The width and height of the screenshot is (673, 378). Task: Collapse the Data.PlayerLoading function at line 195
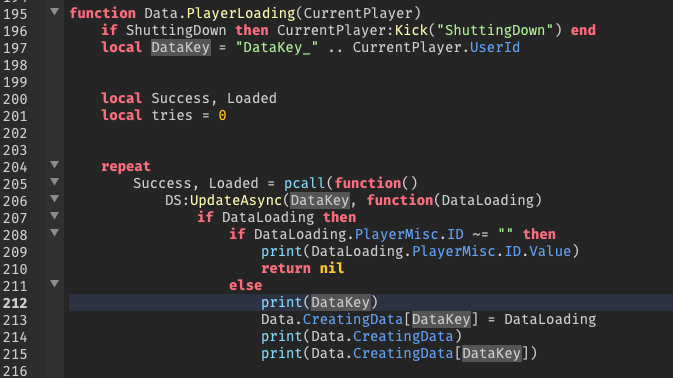point(55,12)
